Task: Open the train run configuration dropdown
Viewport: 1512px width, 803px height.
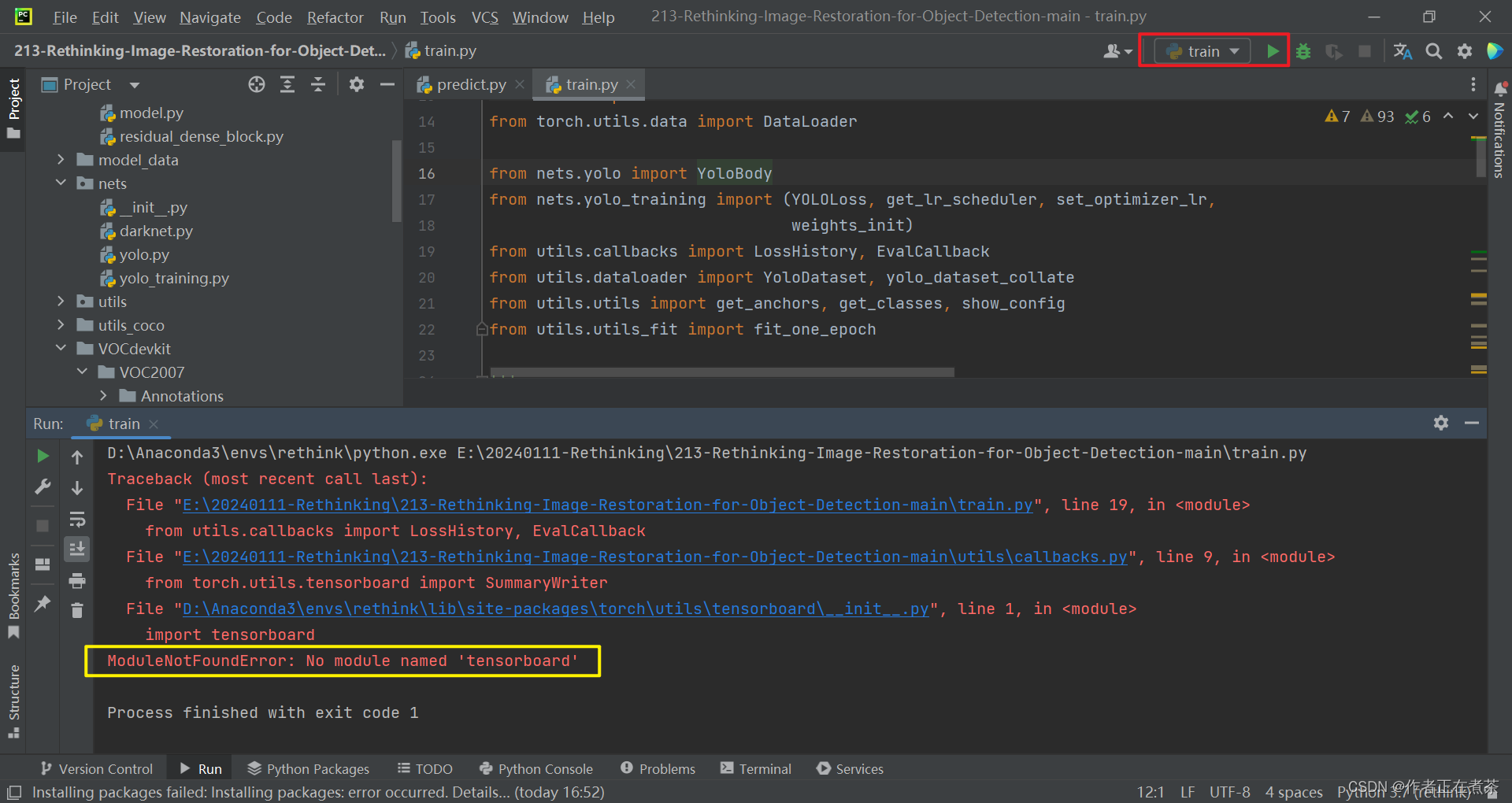Action: click(x=1235, y=50)
